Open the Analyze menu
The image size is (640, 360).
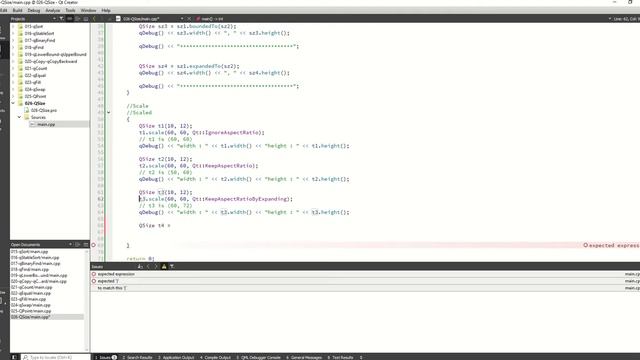[x=53, y=10]
